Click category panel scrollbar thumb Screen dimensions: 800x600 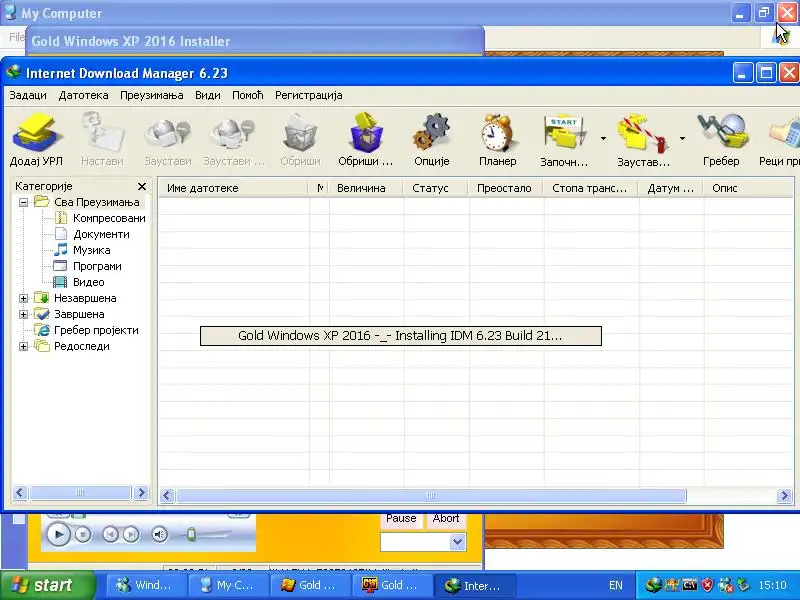[80, 492]
